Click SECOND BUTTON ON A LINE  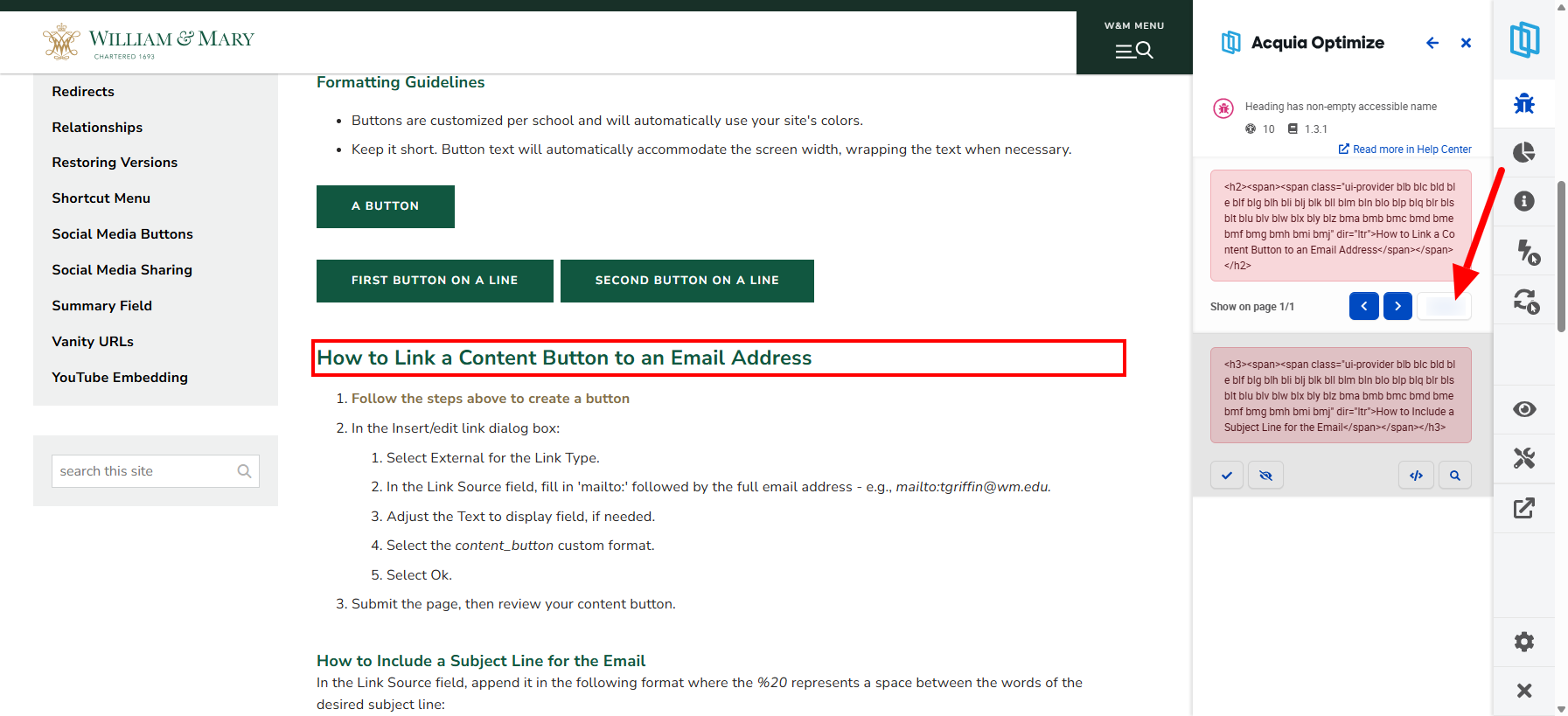click(687, 281)
